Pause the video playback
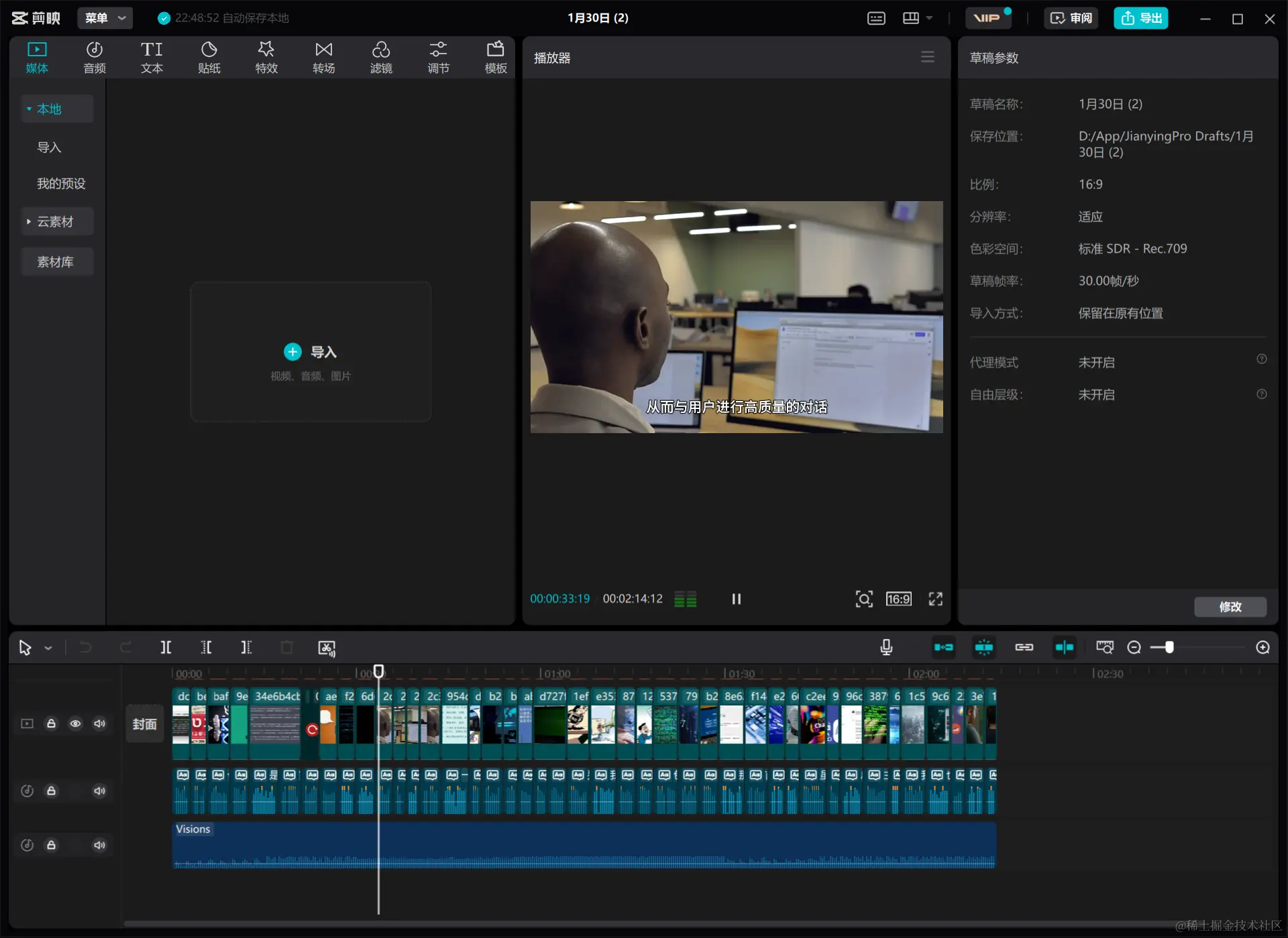Image resolution: width=1288 pixels, height=938 pixels. point(736,599)
